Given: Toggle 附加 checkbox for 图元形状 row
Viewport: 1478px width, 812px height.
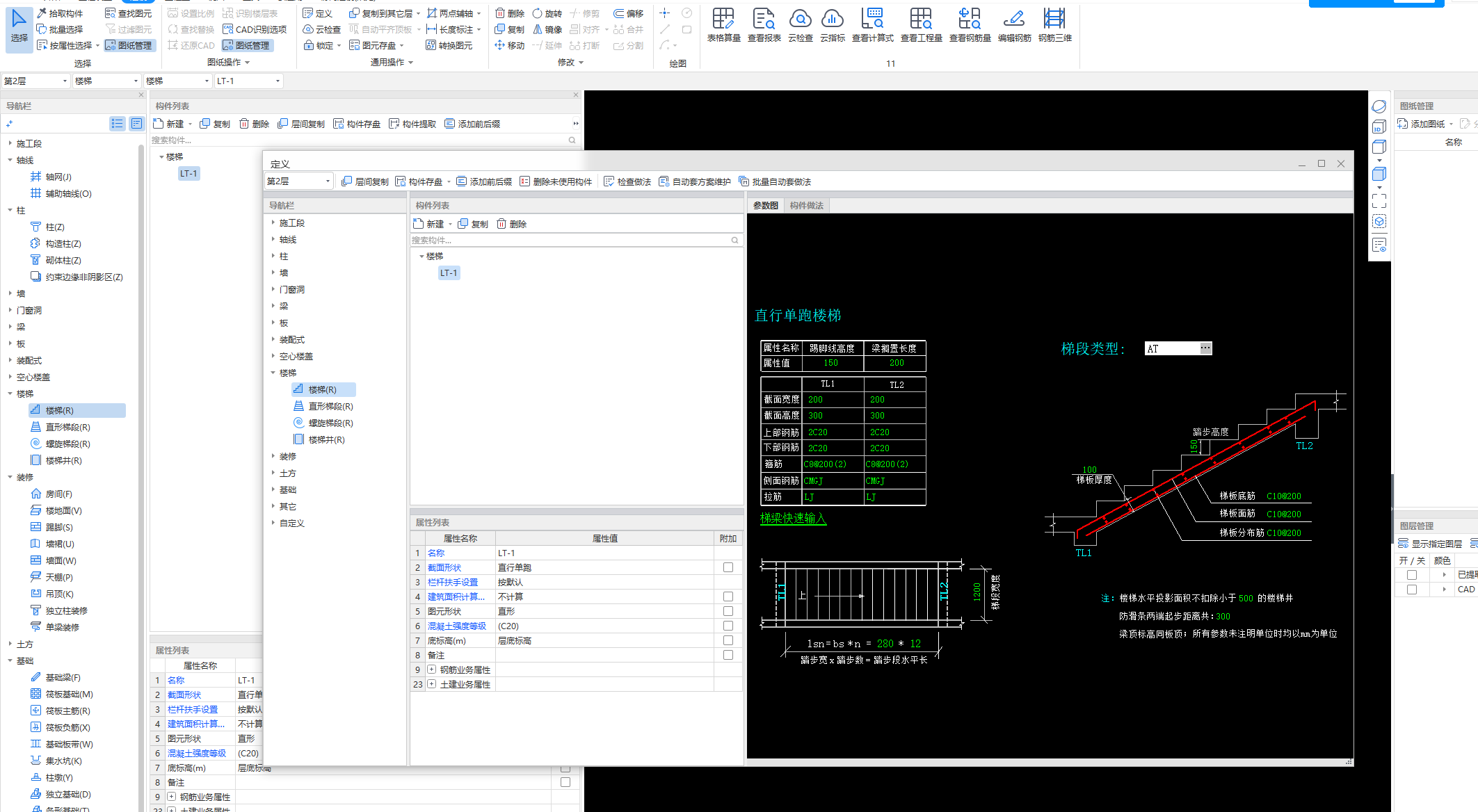Looking at the screenshot, I should tap(728, 611).
